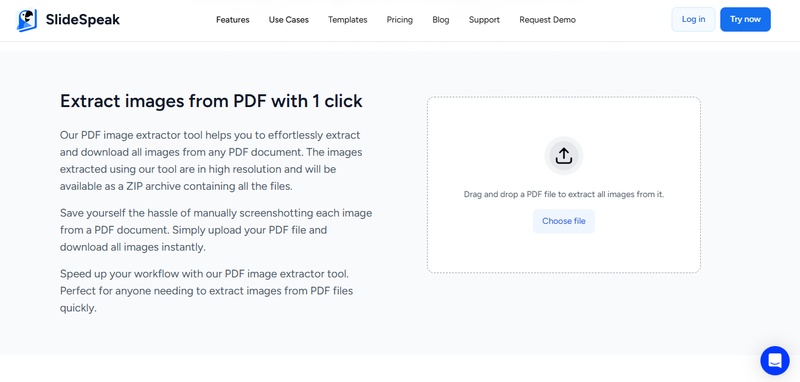Visit the Blog link
Image resolution: width=800 pixels, height=382 pixels.
coord(441,20)
